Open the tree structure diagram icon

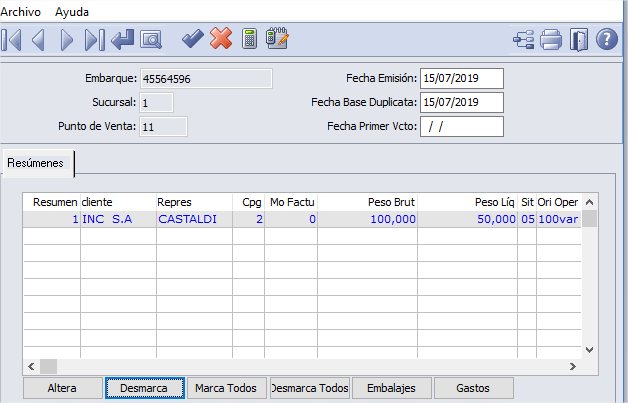pyautogui.click(x=523, y=40)
